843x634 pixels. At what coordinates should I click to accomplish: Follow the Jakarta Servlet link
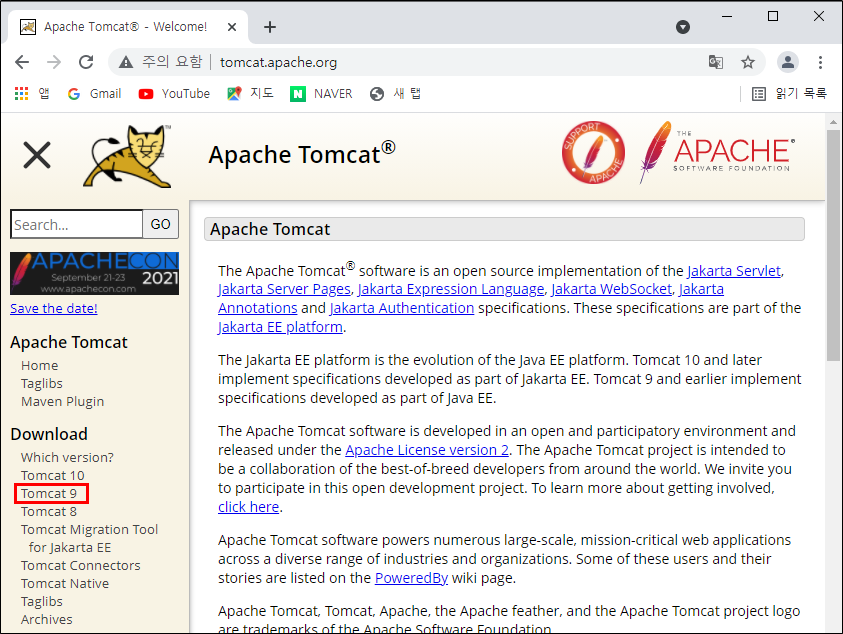coord(734,271)
